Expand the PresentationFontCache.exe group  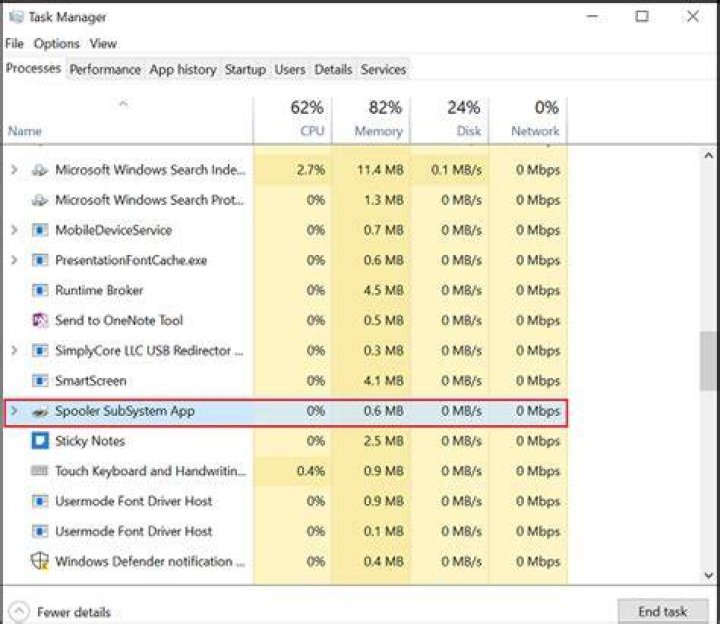point(14,260)
